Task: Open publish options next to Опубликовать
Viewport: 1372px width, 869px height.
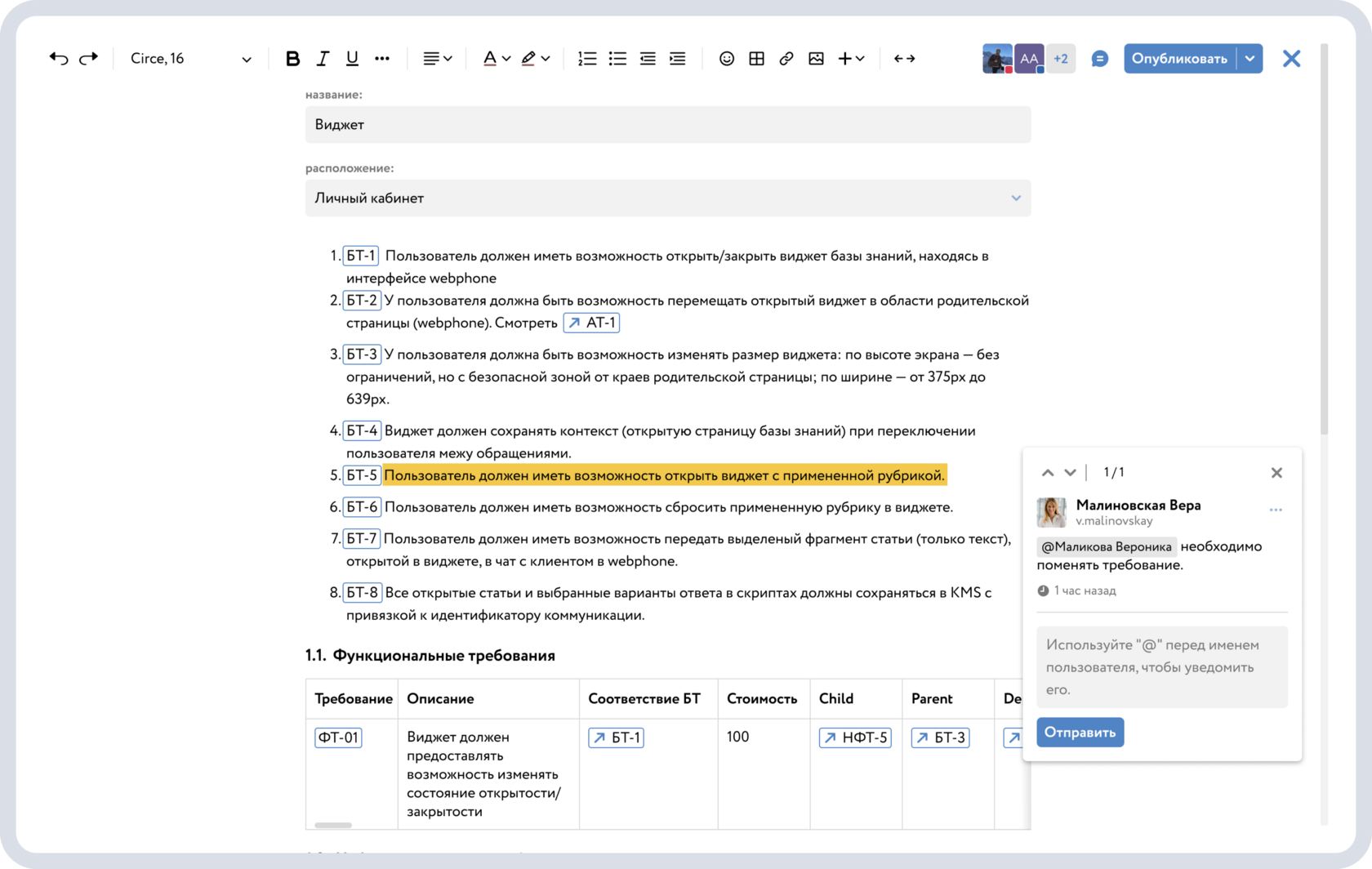Action: [x=1249, y=58]
